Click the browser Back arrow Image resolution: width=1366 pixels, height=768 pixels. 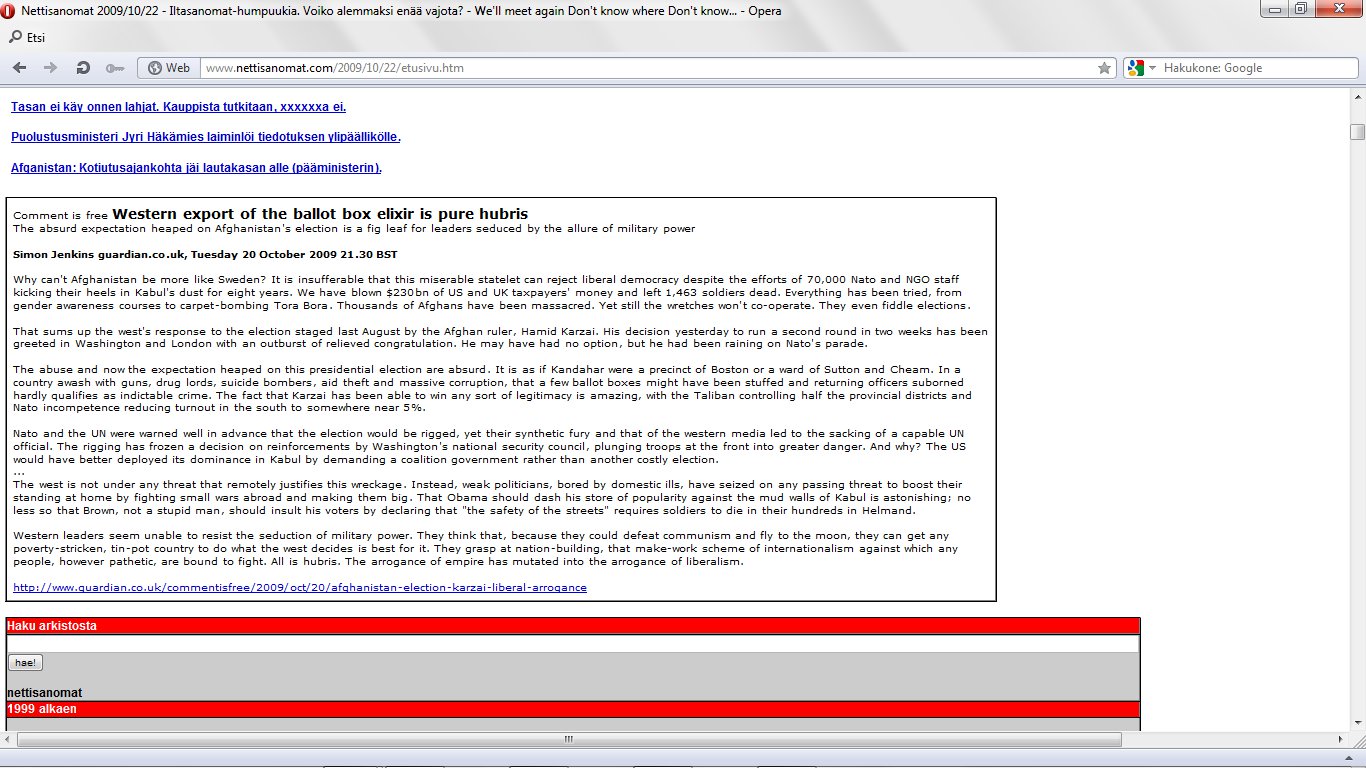pyautogui.click(x=19, y=68)
